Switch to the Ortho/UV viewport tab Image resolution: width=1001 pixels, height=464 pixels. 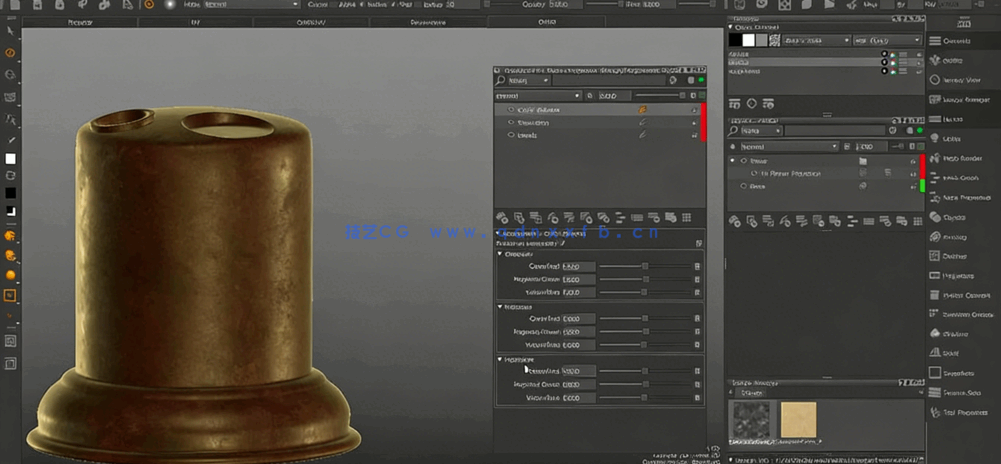pos(311,22)
